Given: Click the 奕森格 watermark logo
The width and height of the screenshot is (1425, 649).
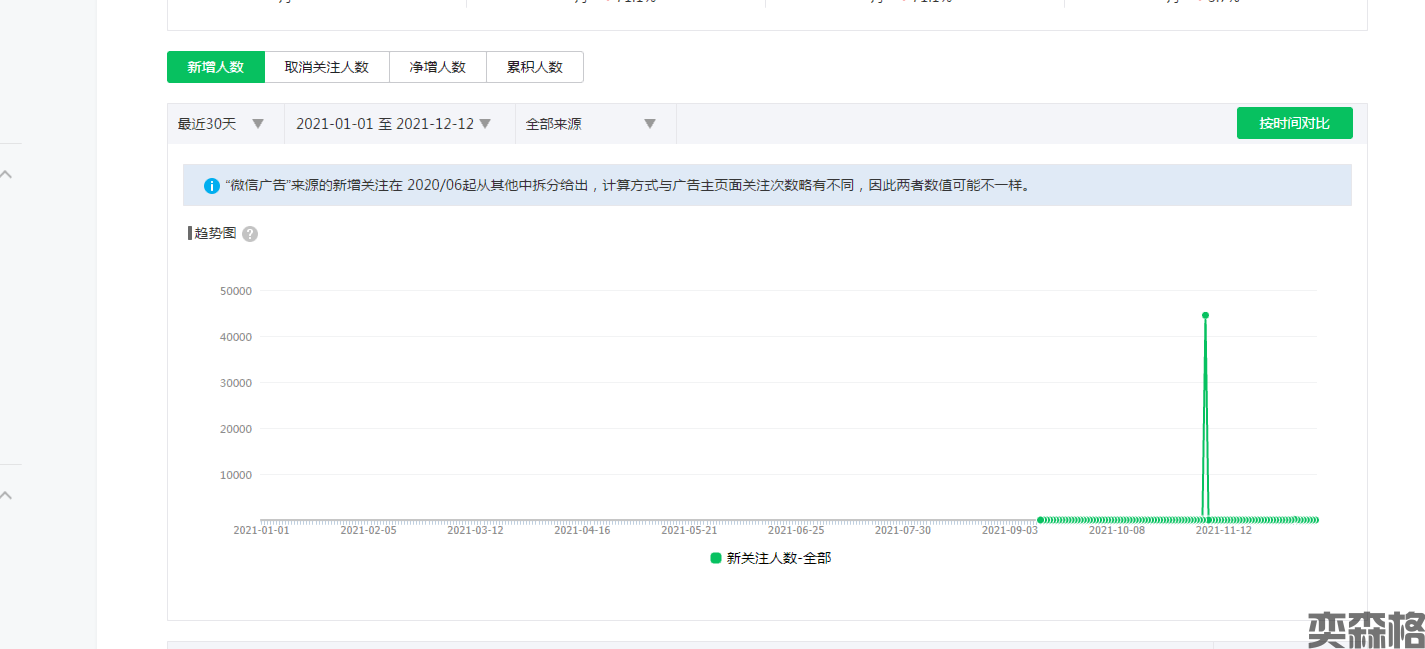Looking at the screenshot, I should coord(1366,628).
